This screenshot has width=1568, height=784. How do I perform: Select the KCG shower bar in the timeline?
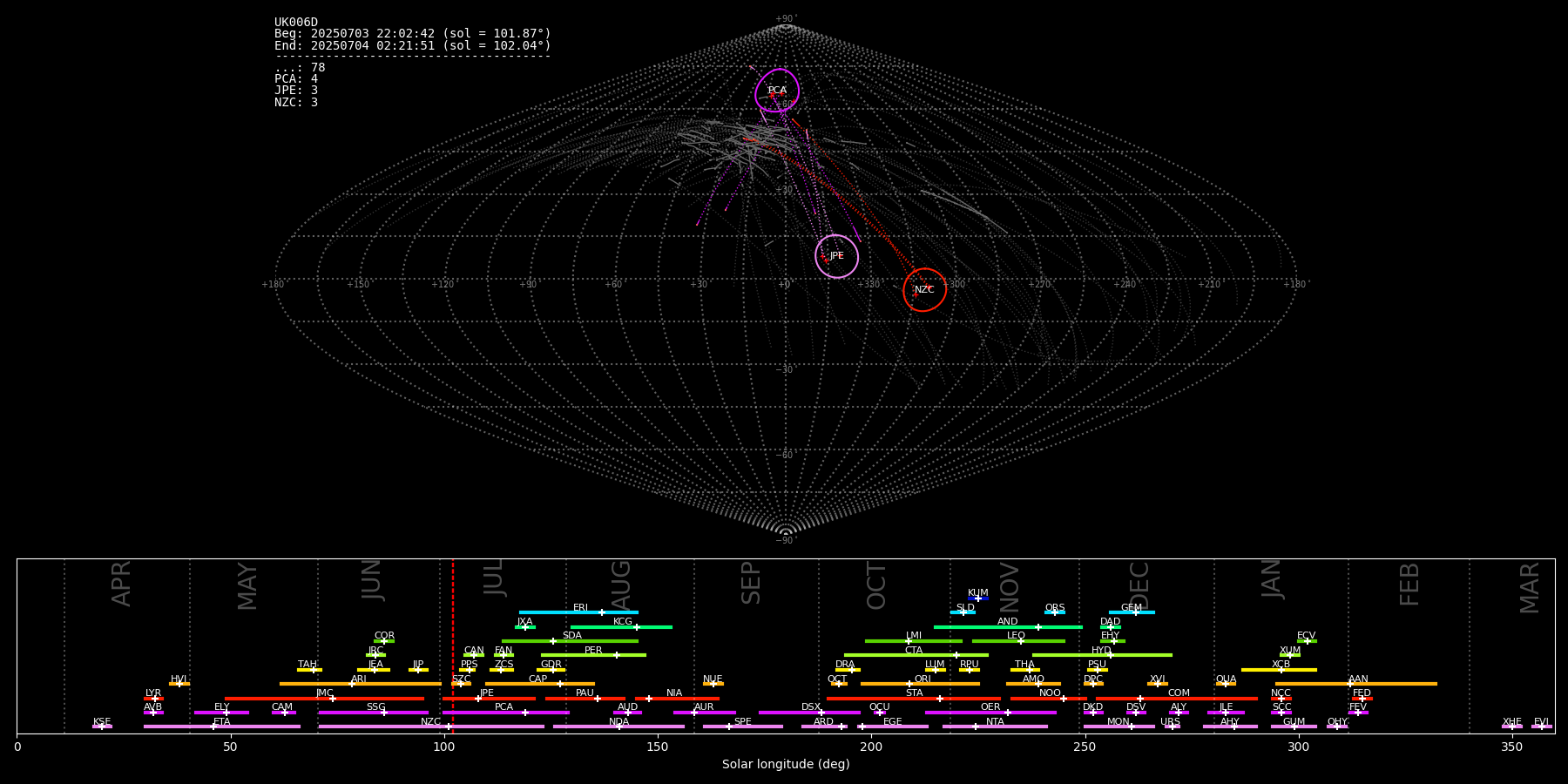[x=621, y=626]
